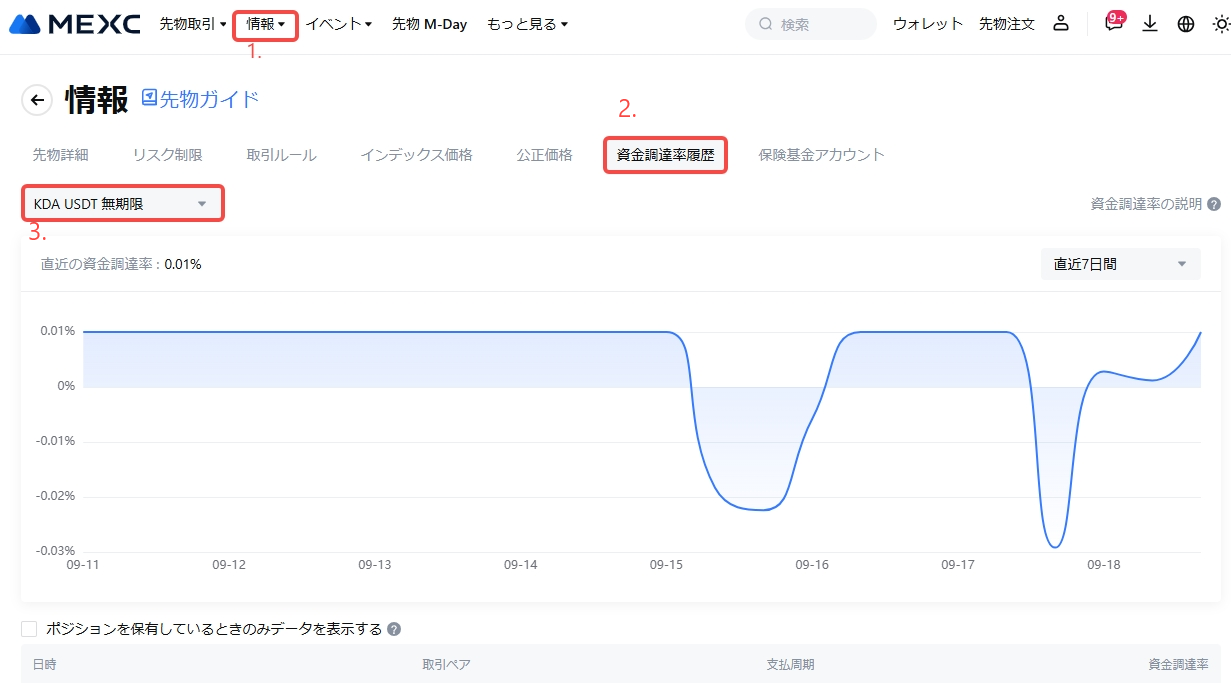Expand the KDA USDT 無期限 pair dropdown
Viewport: 1231px width, 683px height.
[122, 204]
